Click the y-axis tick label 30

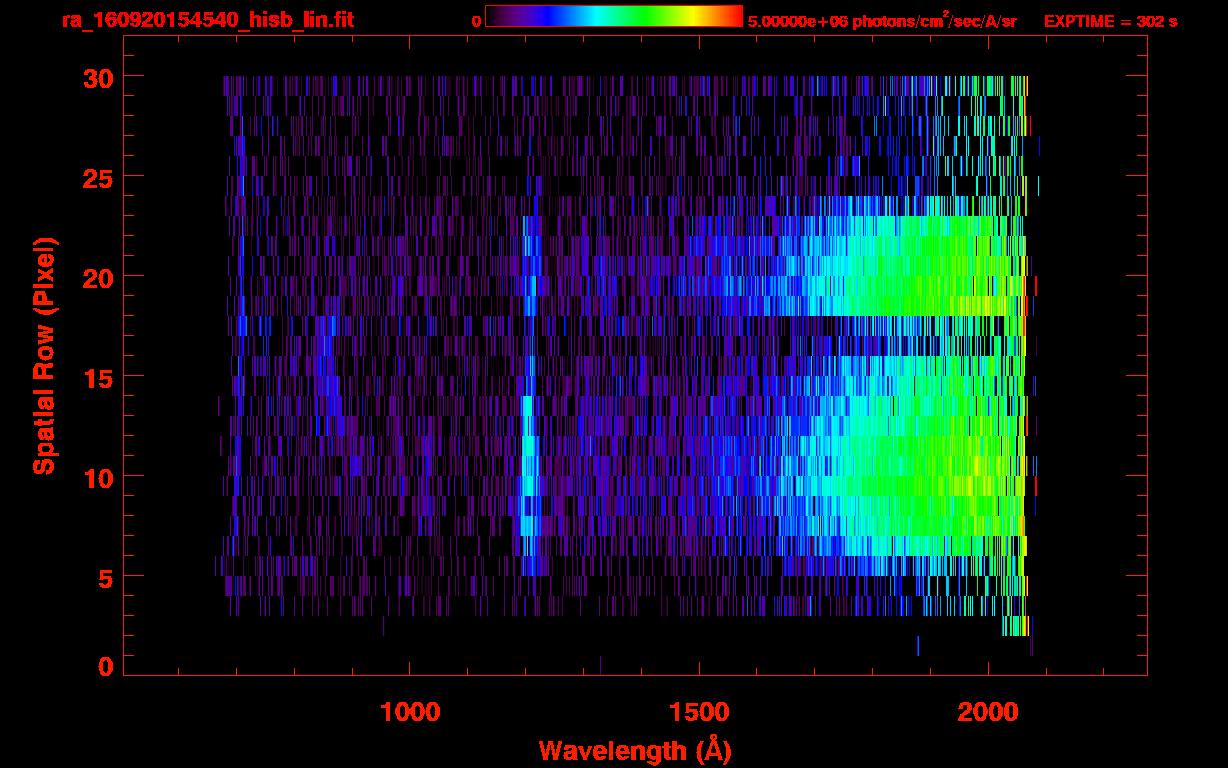(x=96, y=77)
